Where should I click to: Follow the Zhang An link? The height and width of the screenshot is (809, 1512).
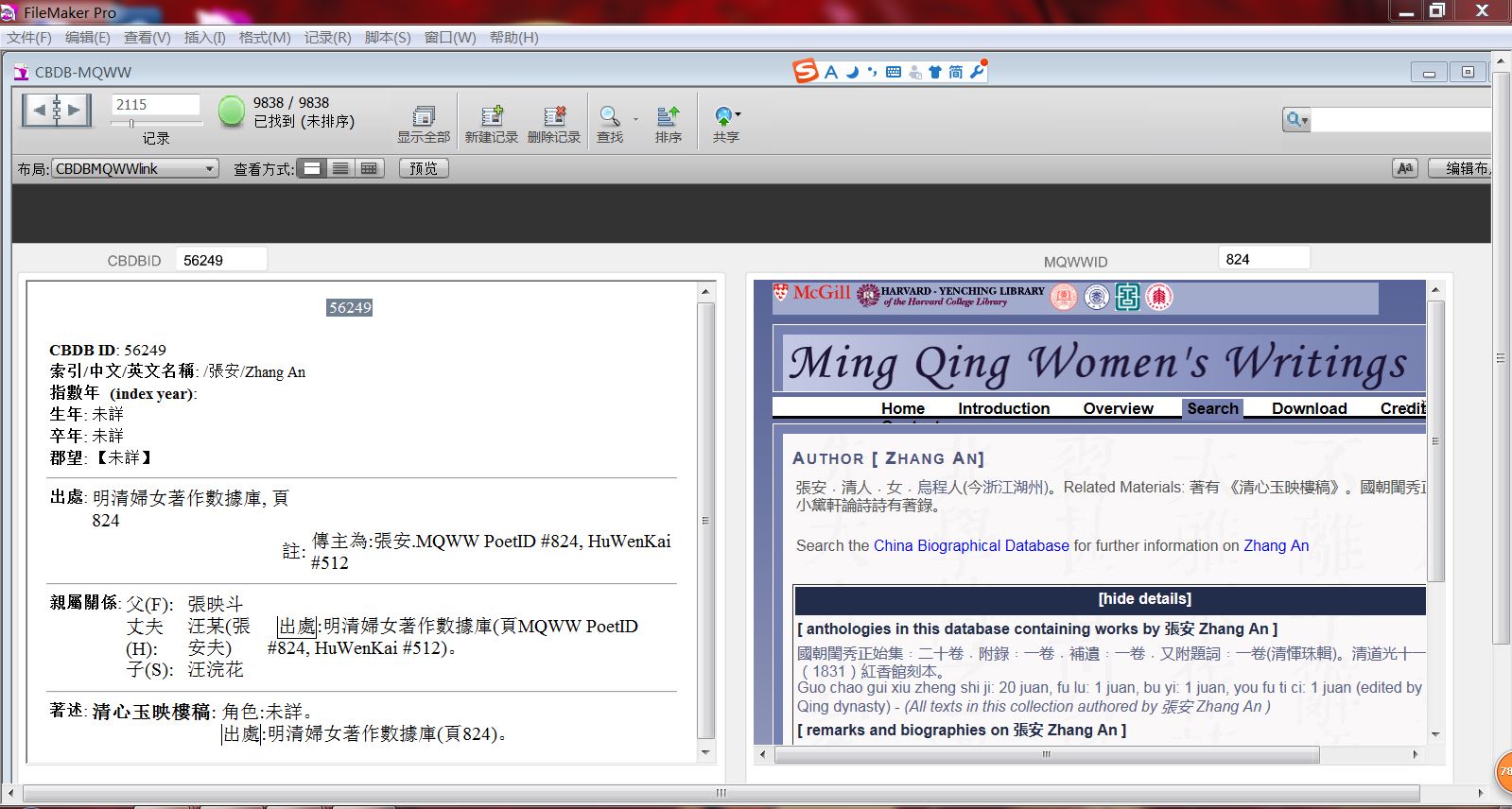point(1276,545)
